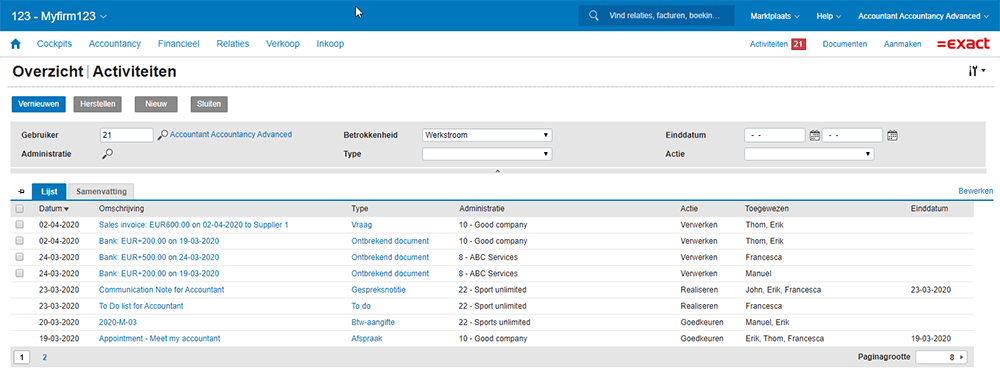Click the Activiteiten link in the top bar
Screen dimensions: 1000x377
pyautogui.click(x=770, y=45)
